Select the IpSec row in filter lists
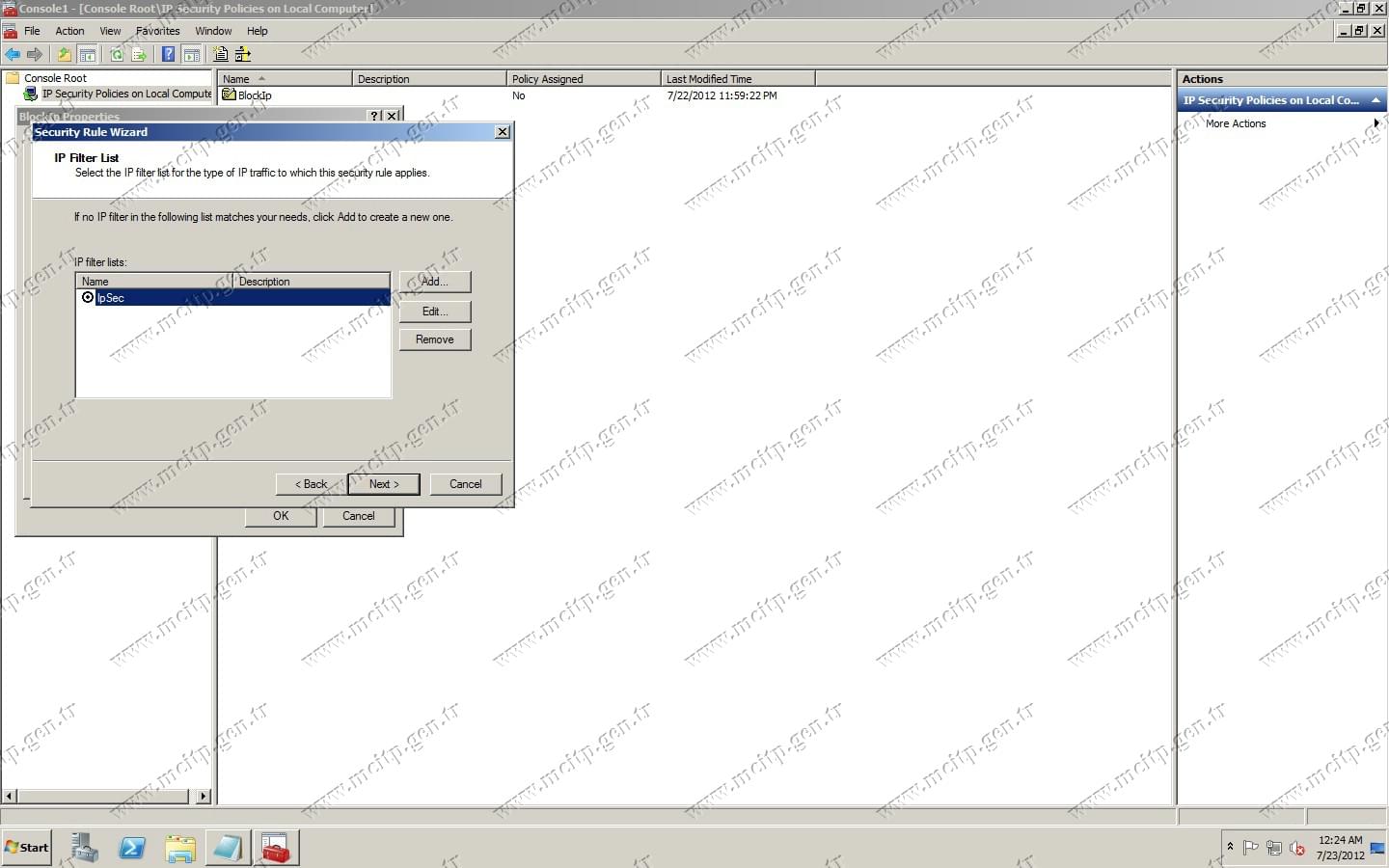1389x868 pixels. 233,298
